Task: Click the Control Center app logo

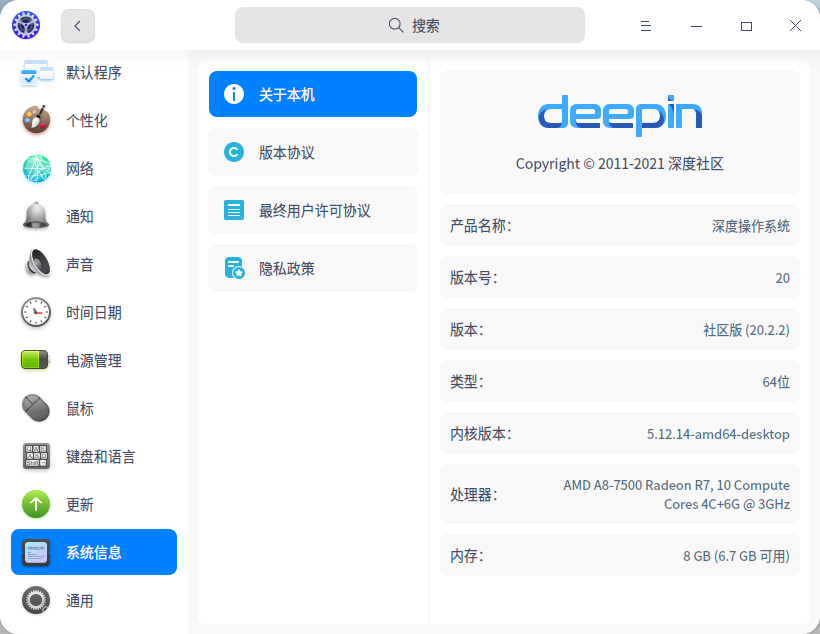Action: 26,26
